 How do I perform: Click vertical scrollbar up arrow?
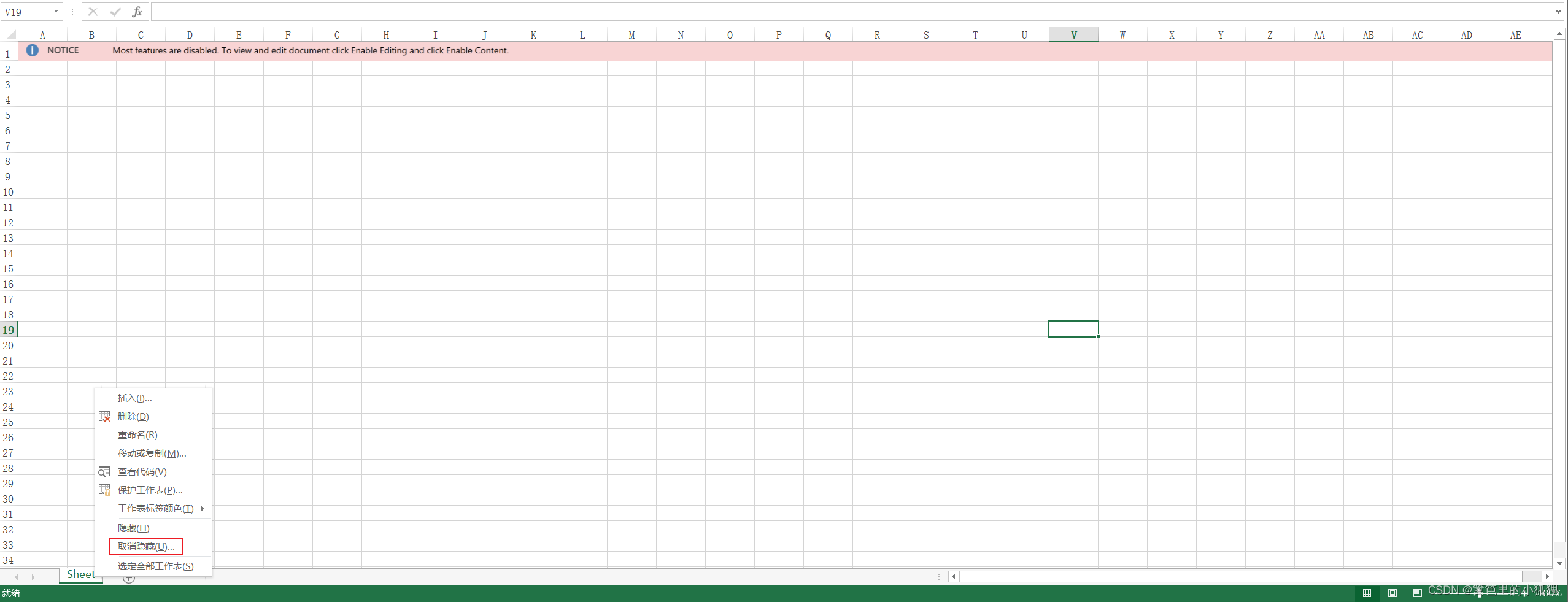click(1559, 33)
